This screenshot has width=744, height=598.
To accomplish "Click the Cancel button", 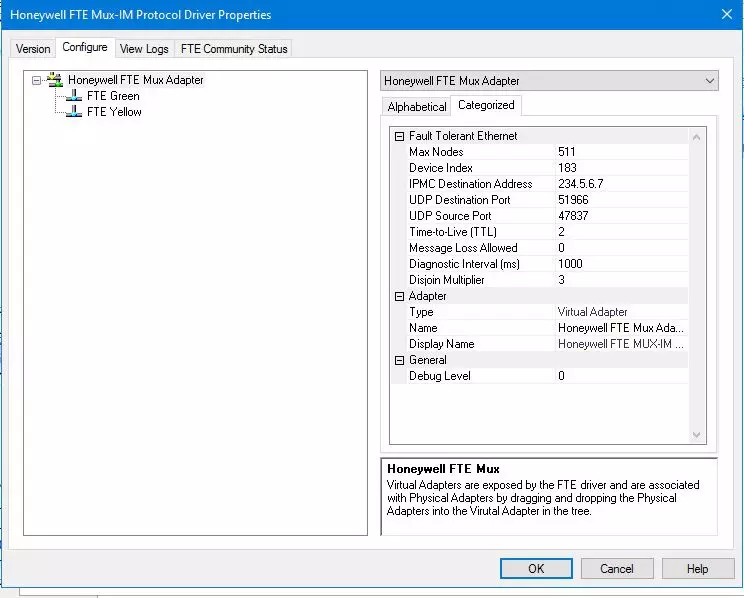I will coord(617,569).
